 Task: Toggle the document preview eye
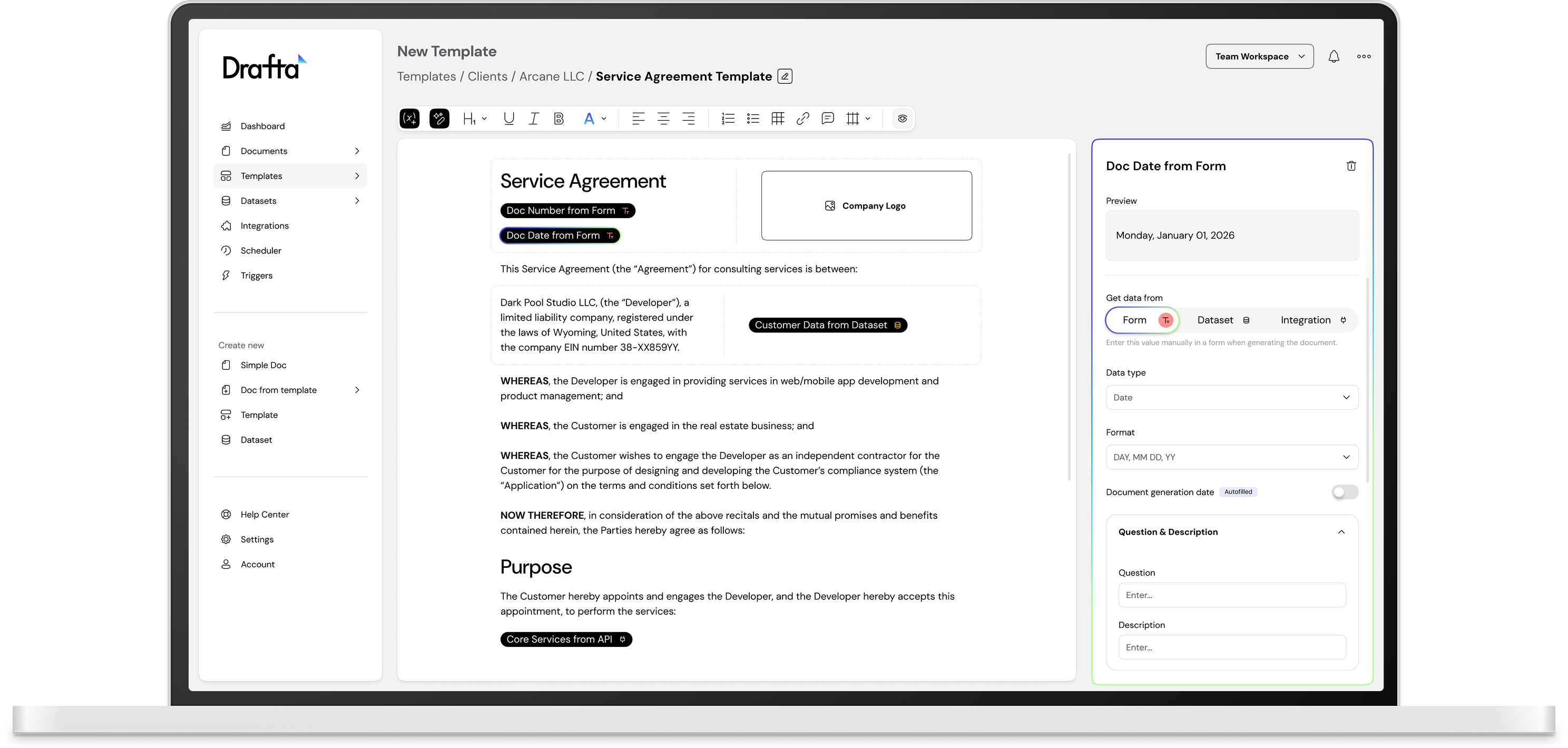pyautogui.click(x=903, y=119)
